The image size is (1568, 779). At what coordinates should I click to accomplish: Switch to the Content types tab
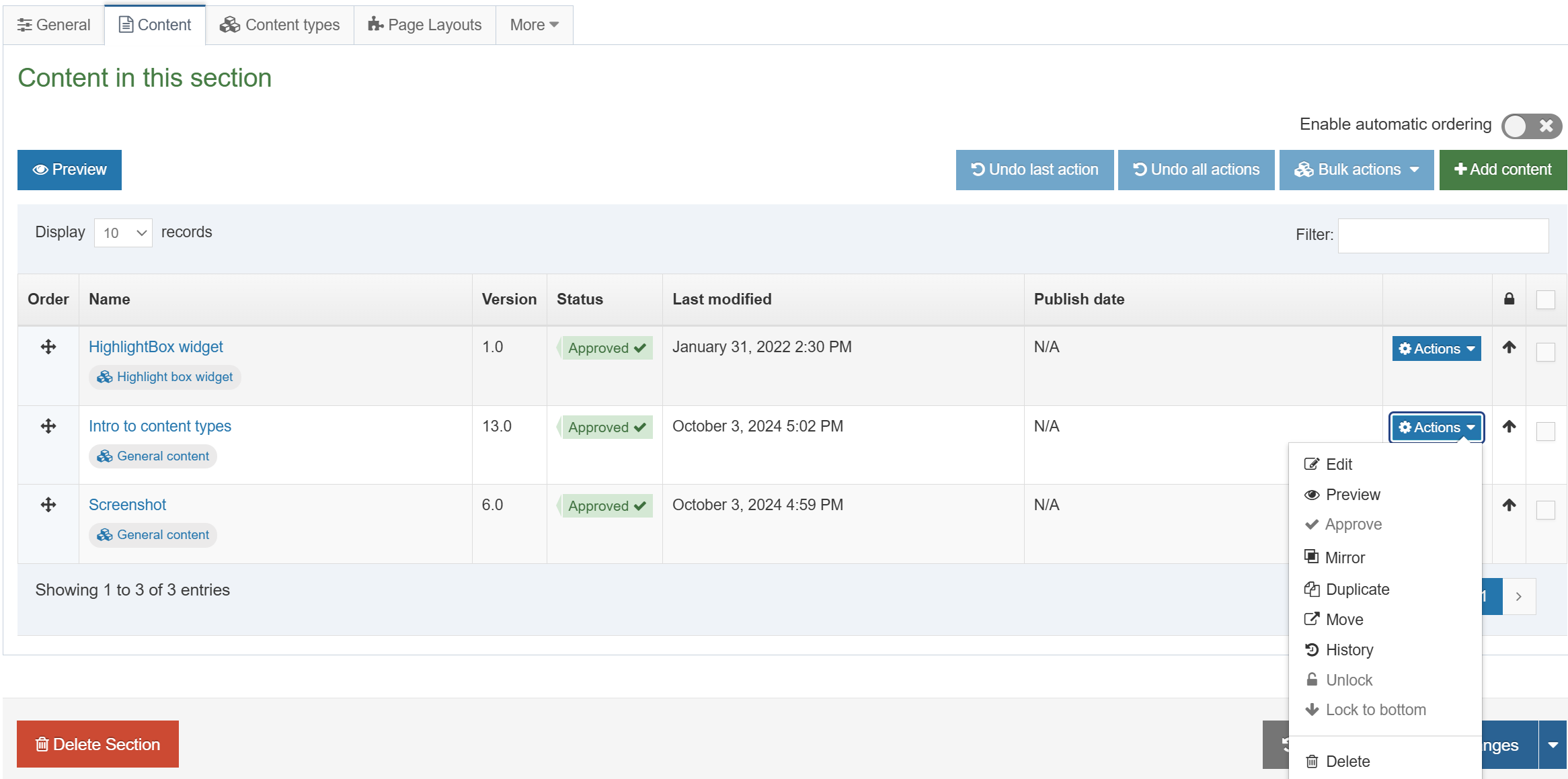point(280,25)
